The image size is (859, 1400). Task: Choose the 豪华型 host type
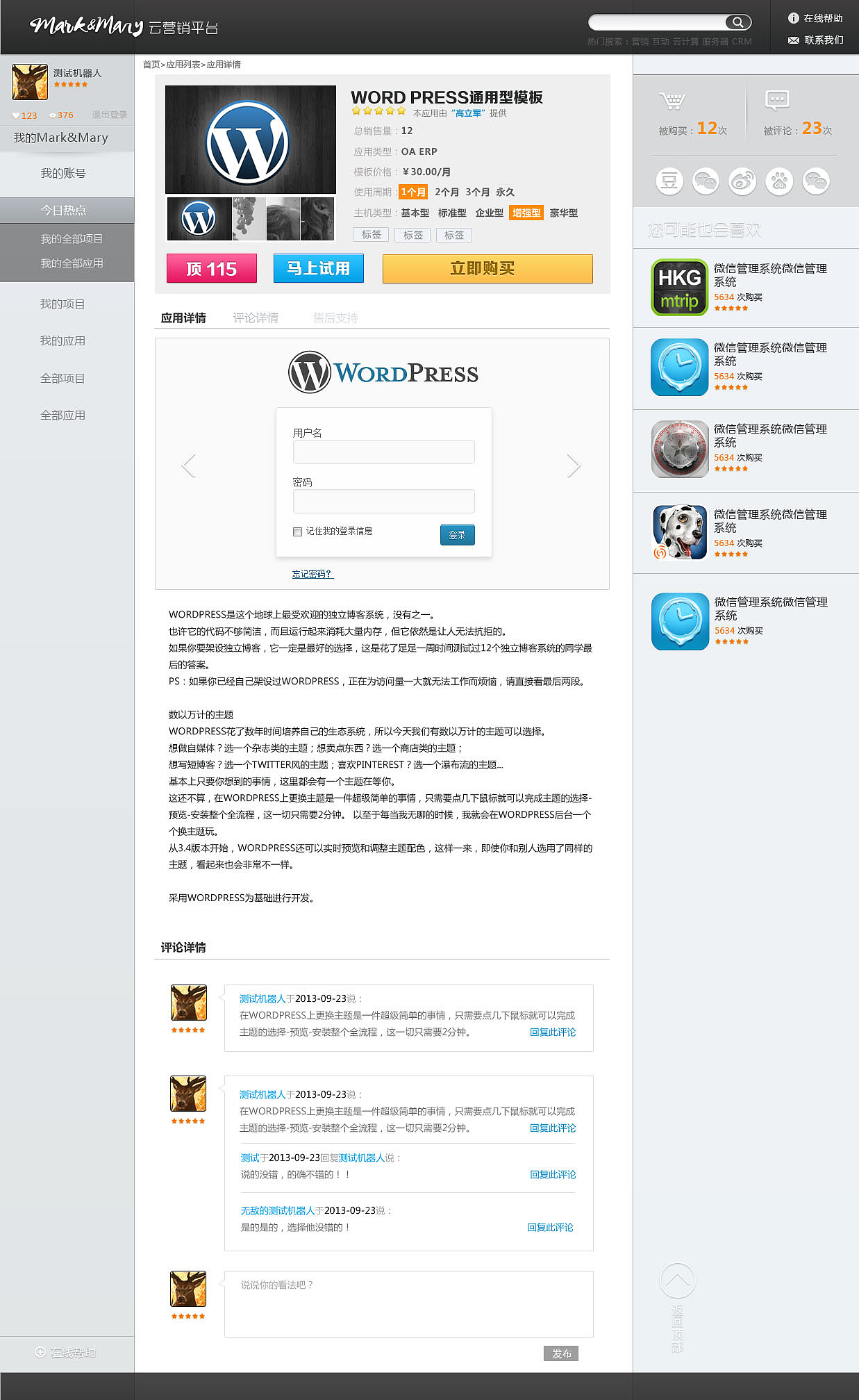tap(563, 213)
